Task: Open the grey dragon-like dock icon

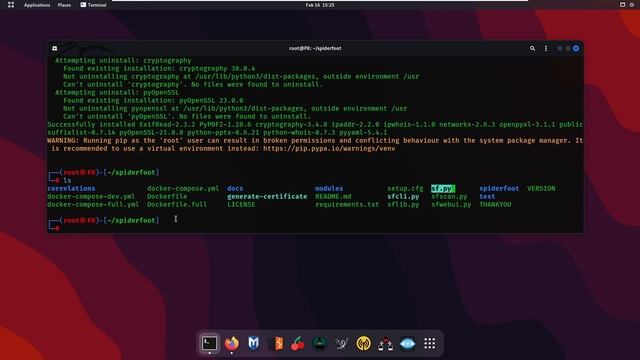Action: pos(341,343)
